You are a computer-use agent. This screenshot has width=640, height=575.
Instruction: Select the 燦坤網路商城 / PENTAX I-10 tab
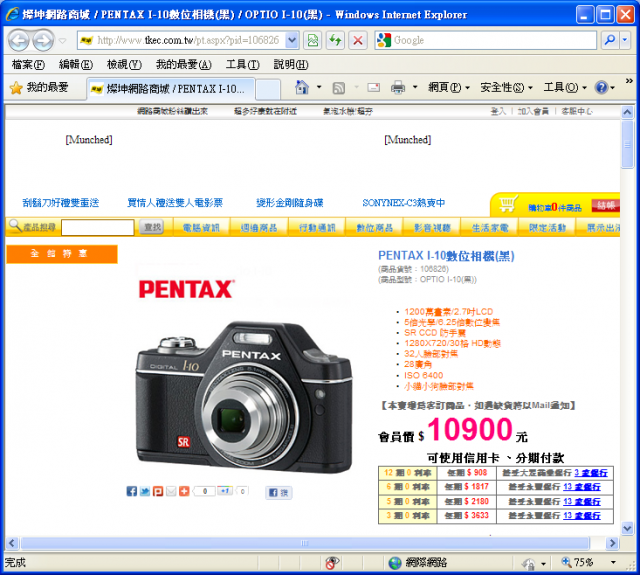tap(171, 89)
